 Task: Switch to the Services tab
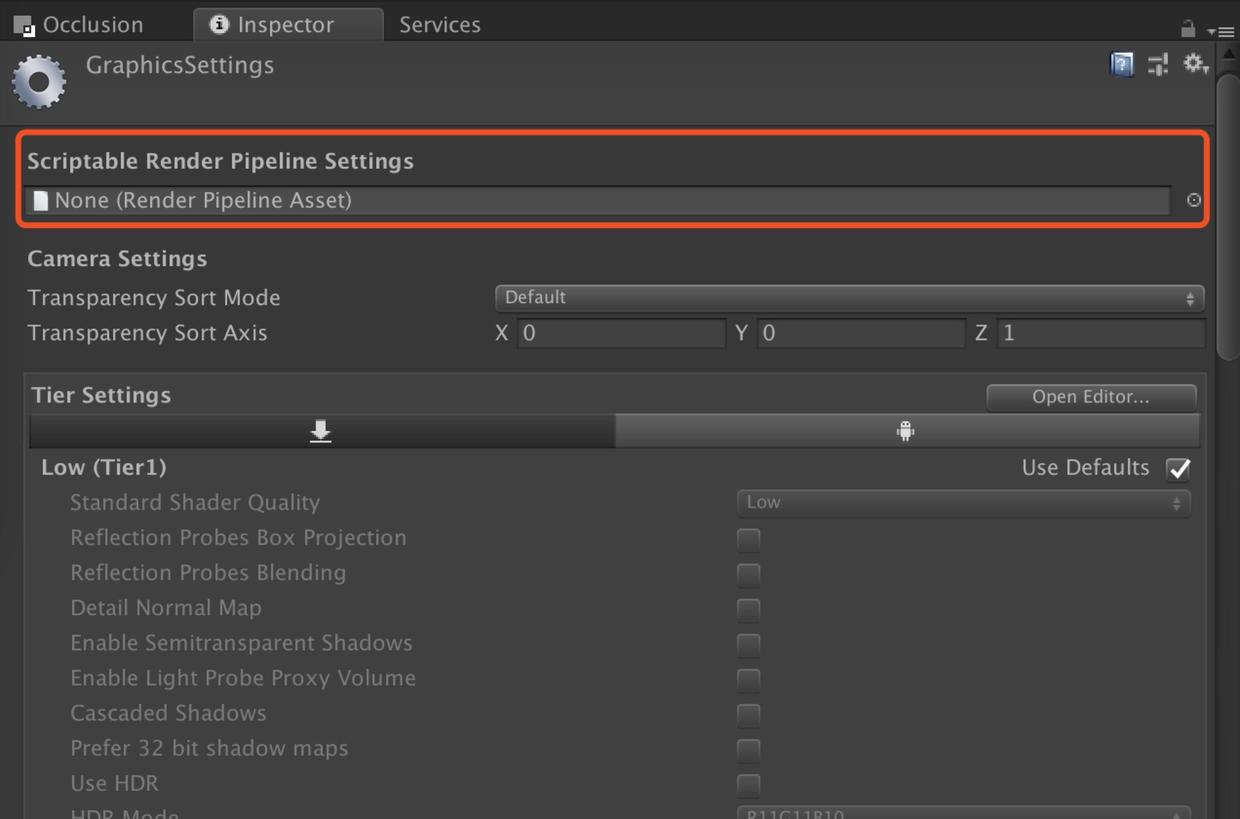click(x=440, y=25)
